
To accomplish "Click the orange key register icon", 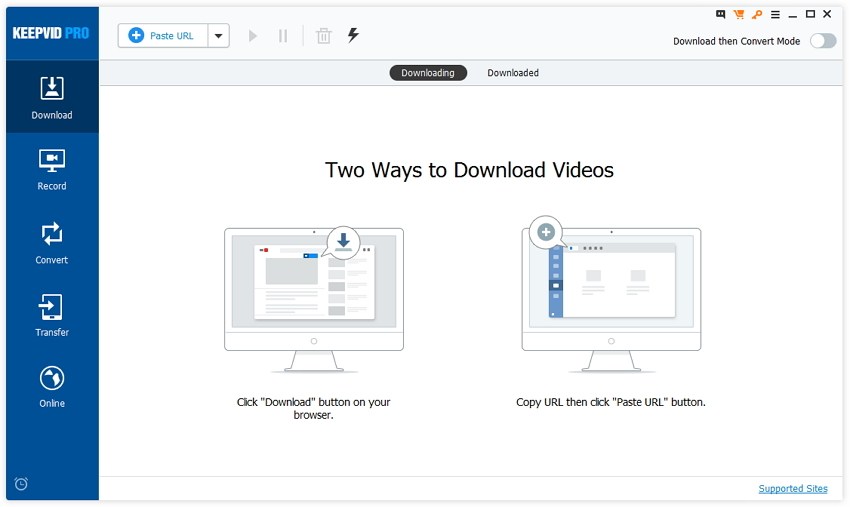I will tap(756, 14).
